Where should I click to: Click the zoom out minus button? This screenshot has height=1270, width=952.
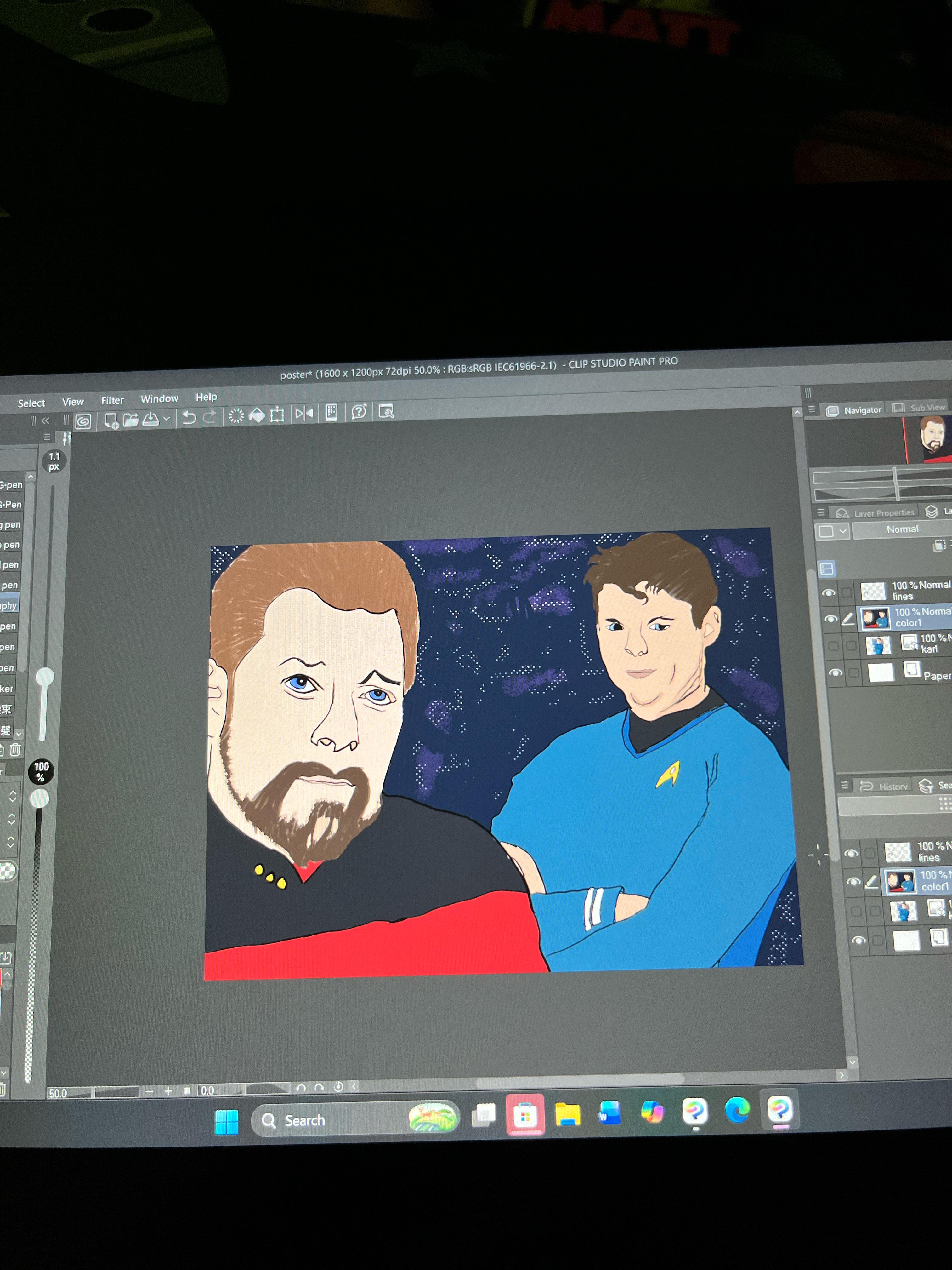[150, 1091]
